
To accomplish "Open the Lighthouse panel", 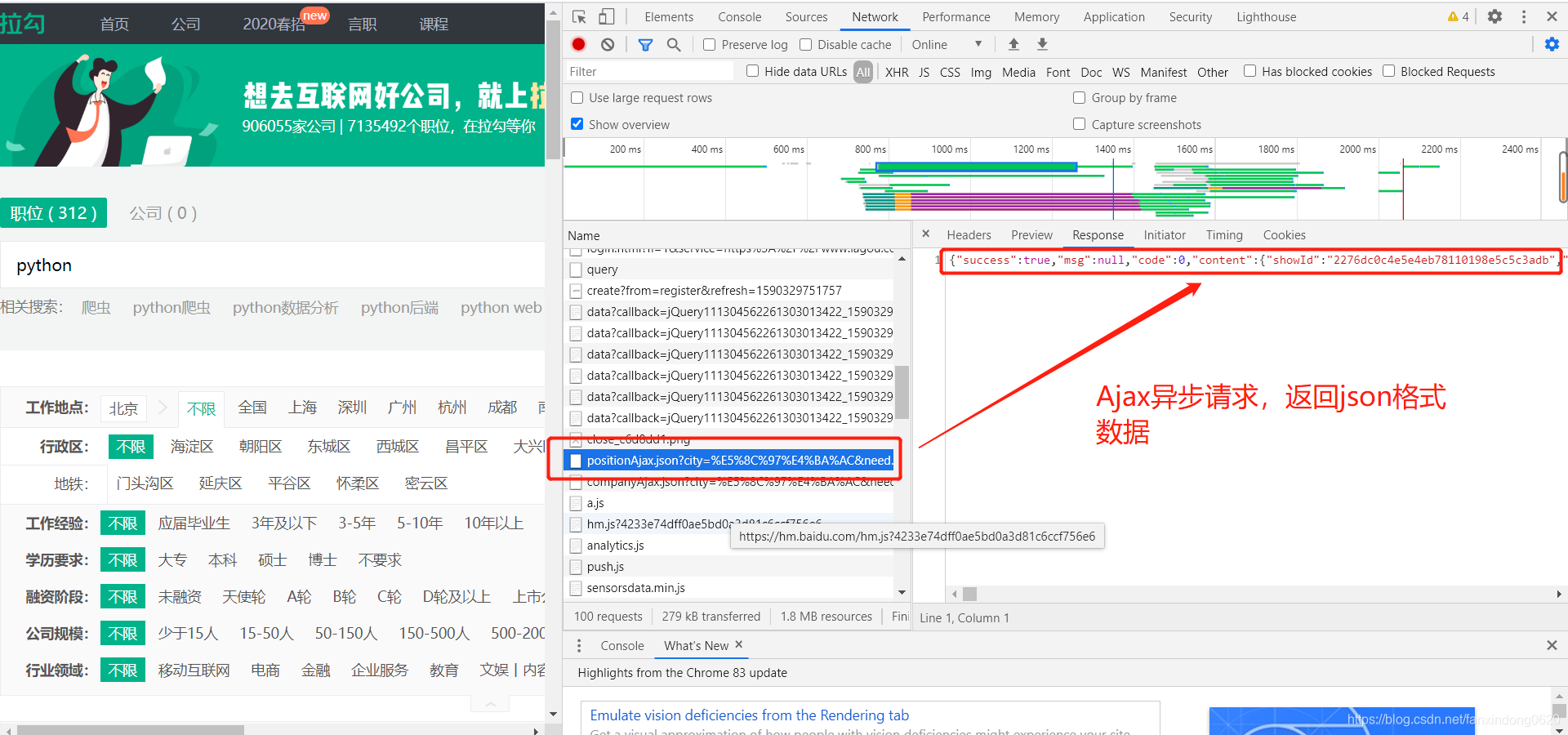I will click(1267, 16).
